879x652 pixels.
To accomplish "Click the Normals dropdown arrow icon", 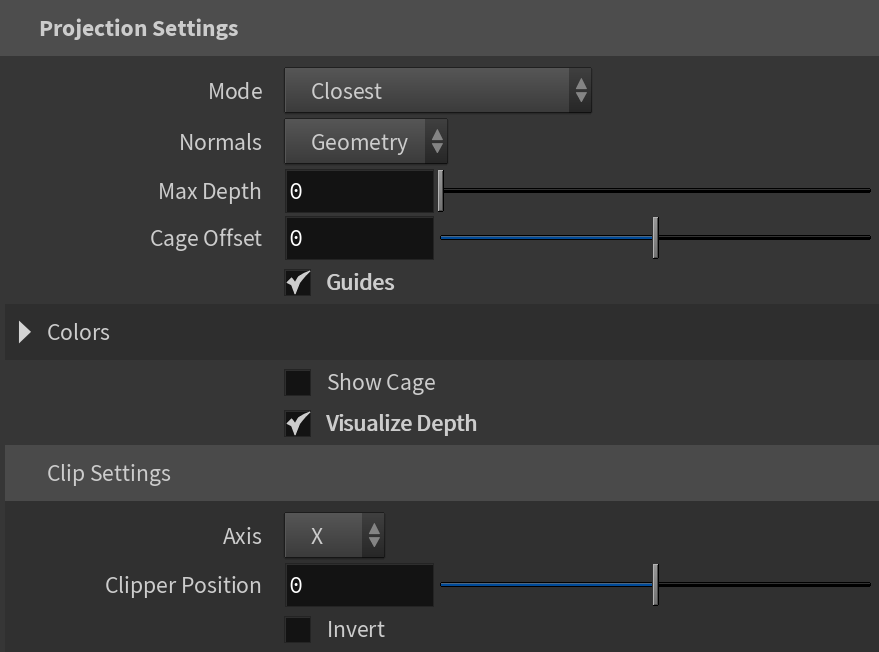I will (437, 141).
